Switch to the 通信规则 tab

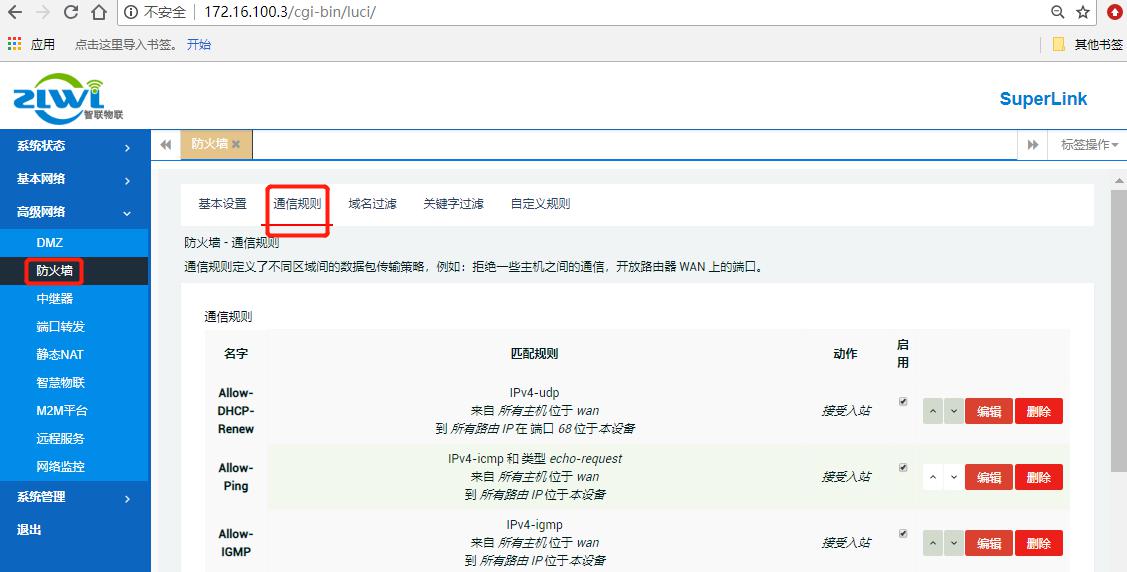point(298,204)
